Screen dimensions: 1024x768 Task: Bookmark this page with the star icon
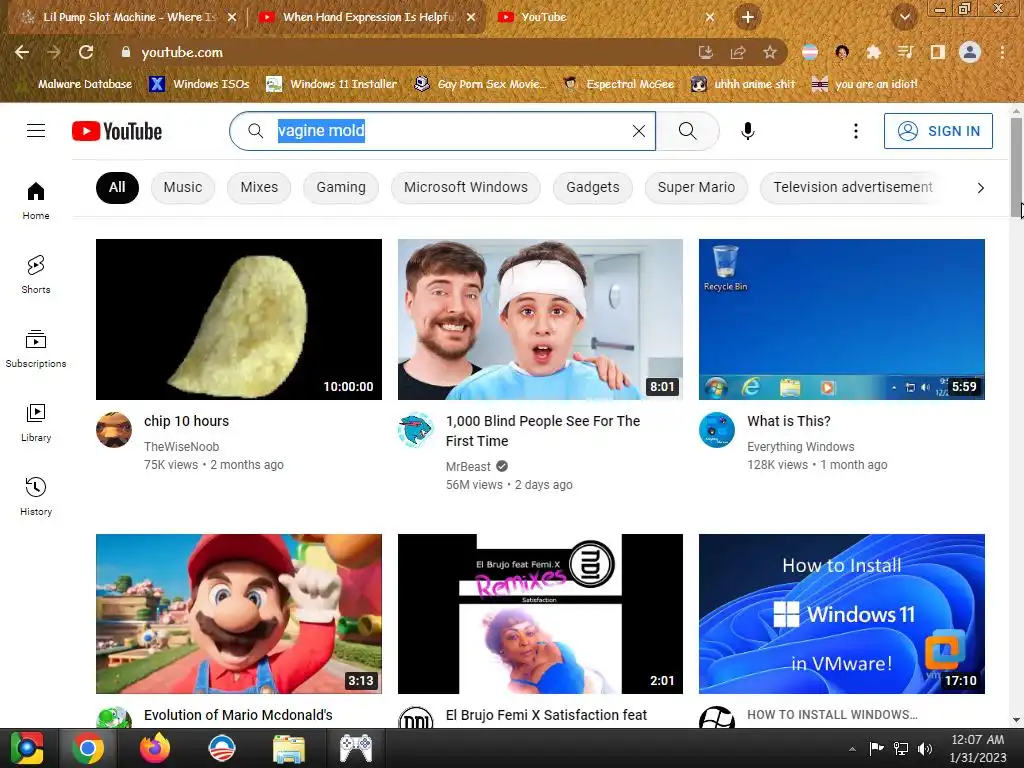click(x=770, y=52)
